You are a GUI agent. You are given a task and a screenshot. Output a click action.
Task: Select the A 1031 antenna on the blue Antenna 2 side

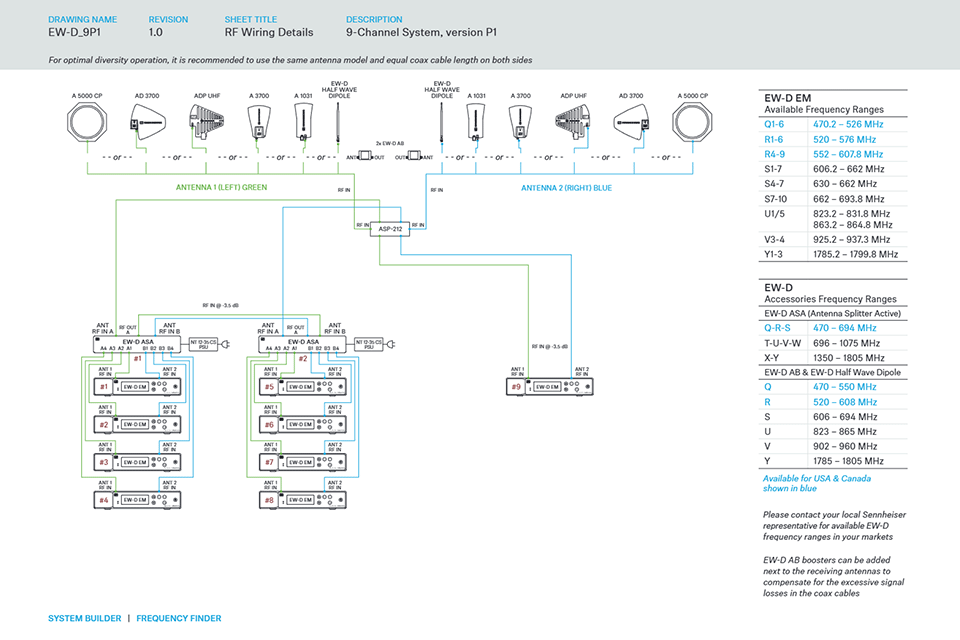(476, 121)
